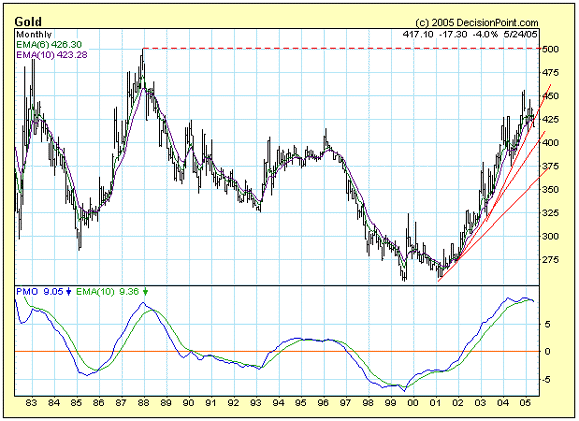Viewport: 579px width, 421px height.
Task: Click the Monthly timeframe label
Action: tap(34, 35)
